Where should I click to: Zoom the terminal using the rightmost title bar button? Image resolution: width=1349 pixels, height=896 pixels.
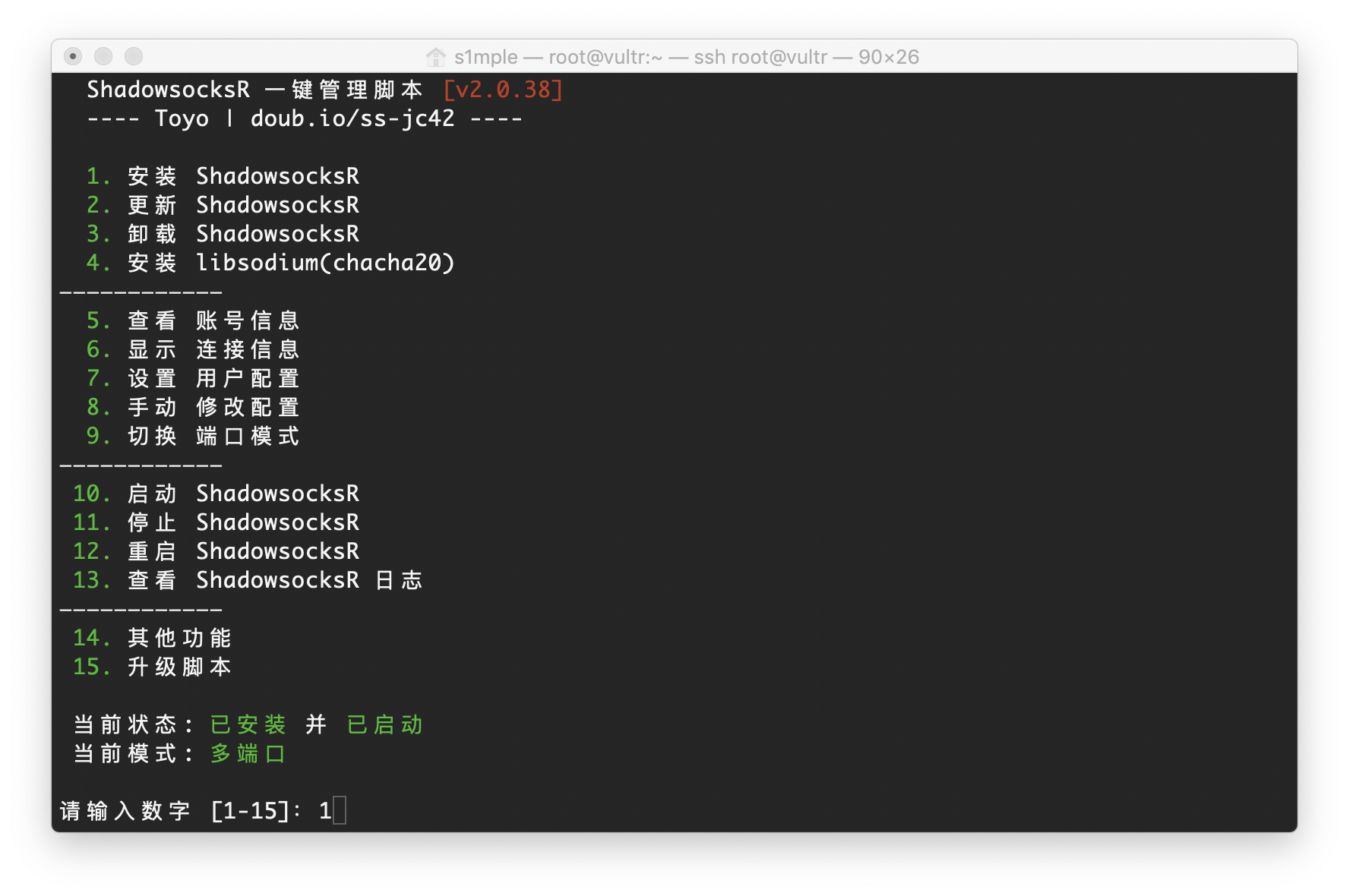(134, 56)
